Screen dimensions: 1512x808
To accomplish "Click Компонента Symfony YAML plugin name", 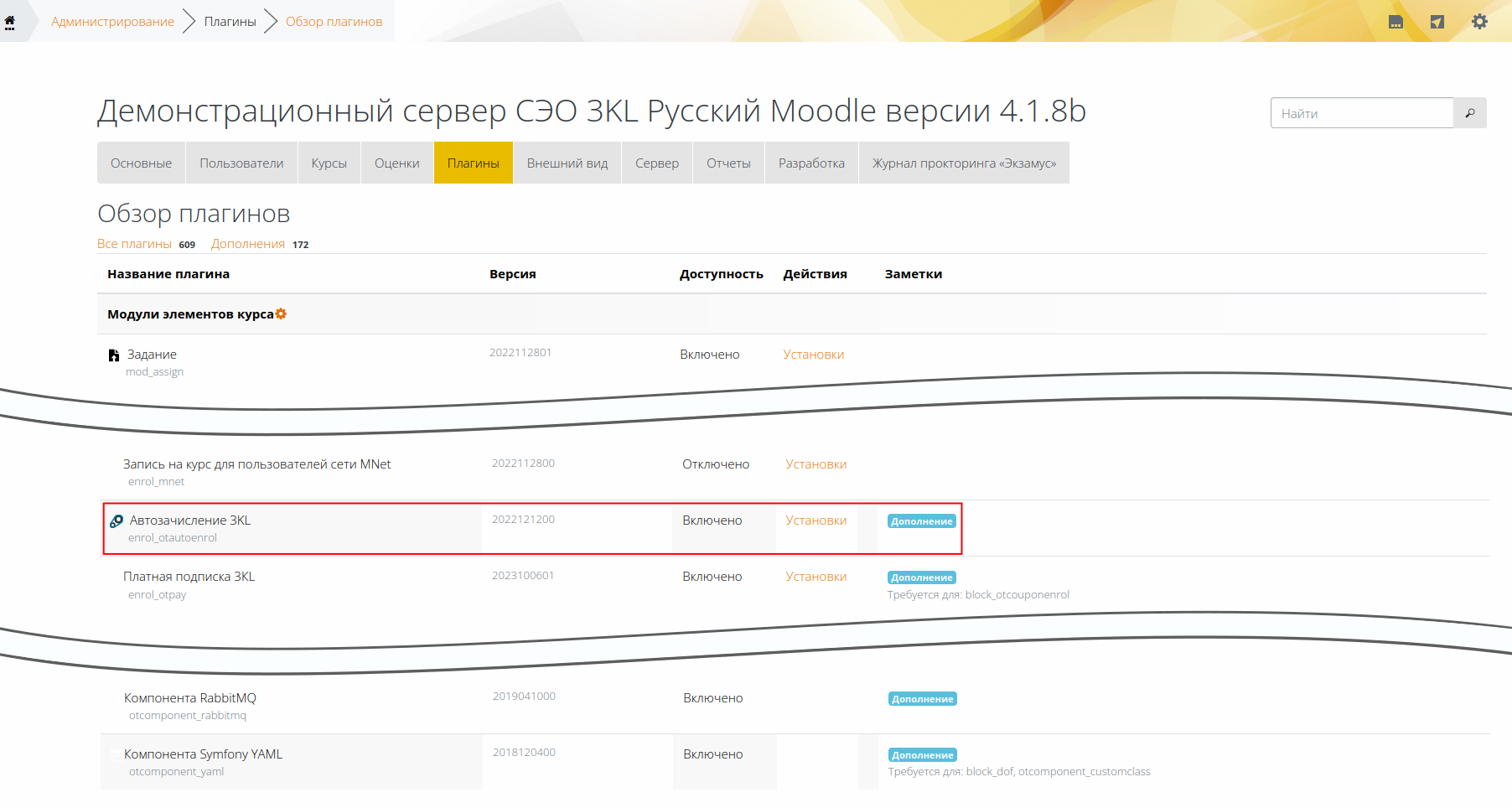I will [204, 754].
